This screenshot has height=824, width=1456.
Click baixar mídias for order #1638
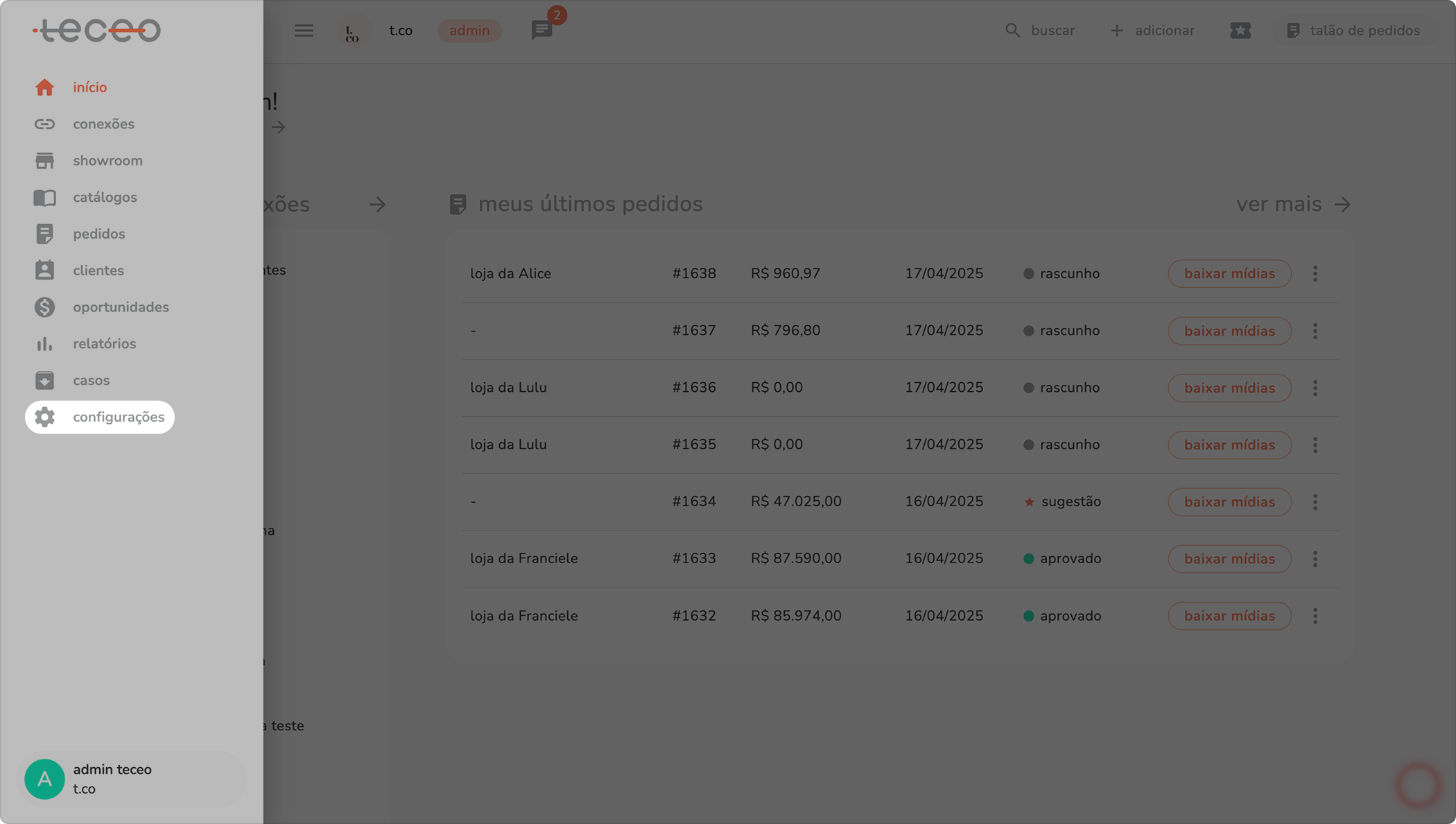coord(1229,273)
